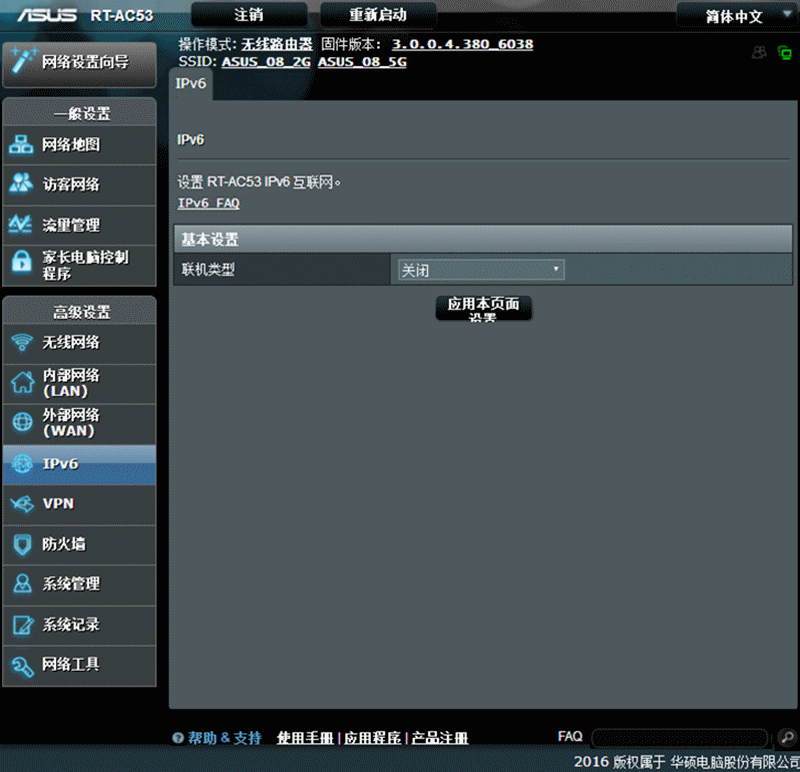Click the network setup wizard wand icon
The height and width of the screenshot is (772, 800).
(23, 60)
